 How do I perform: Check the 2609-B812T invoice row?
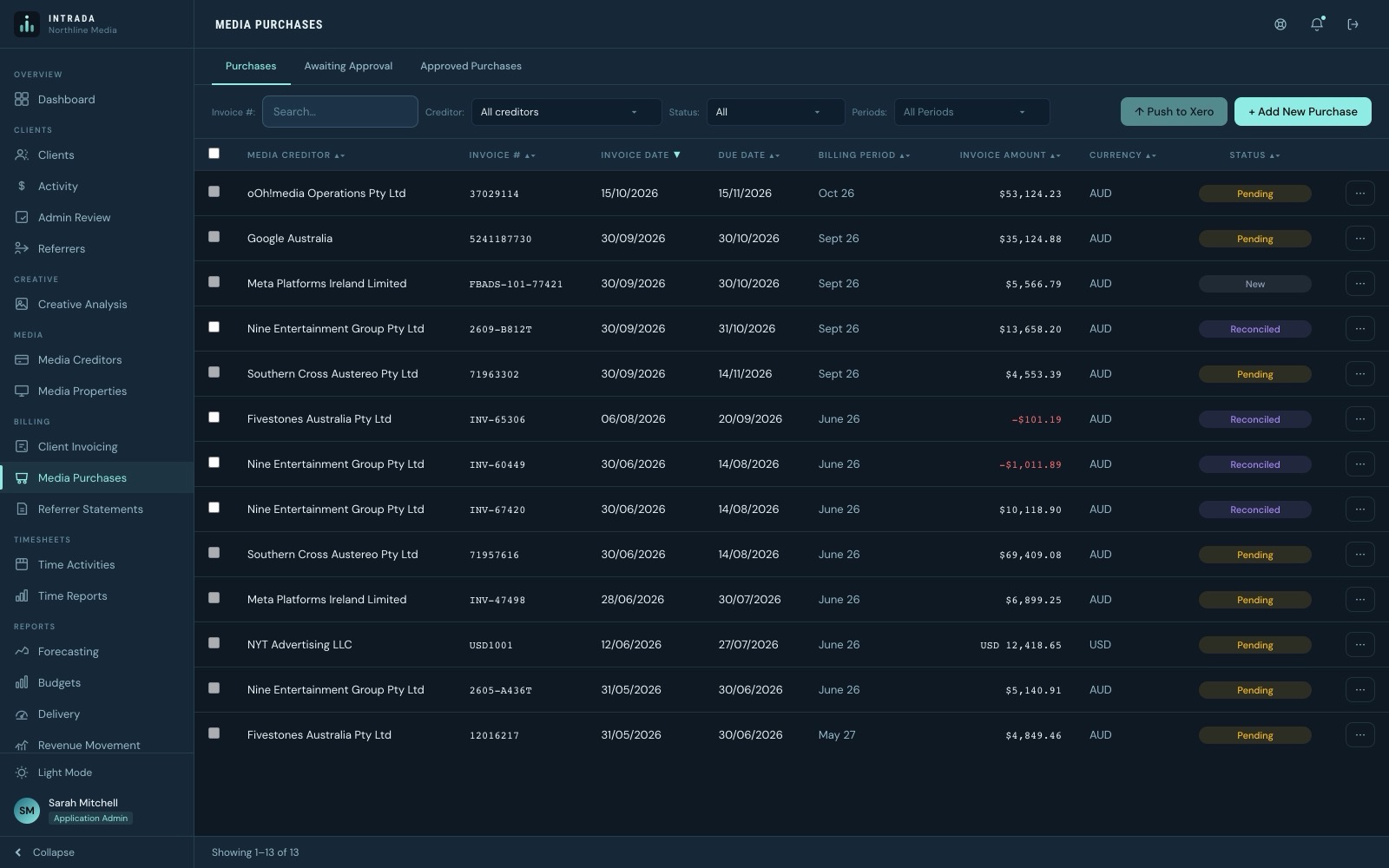(x=214, y=327)
